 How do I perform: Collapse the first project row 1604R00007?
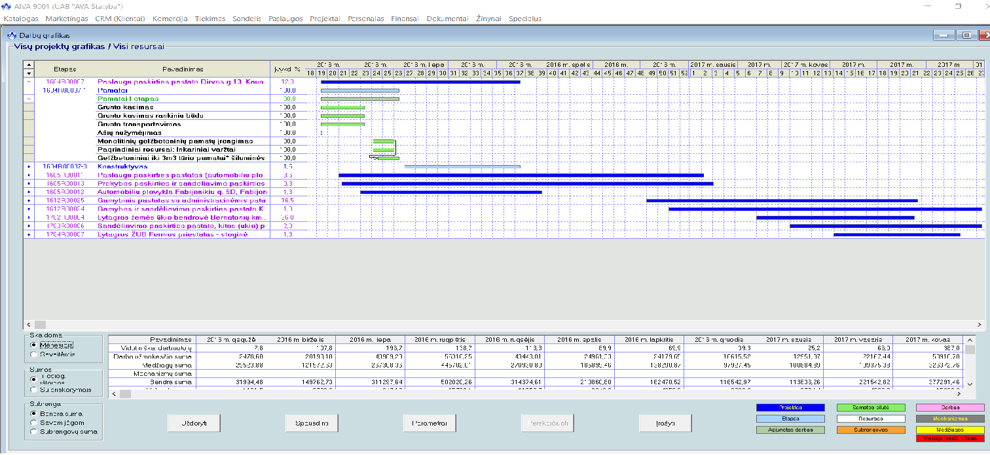pos(29,82)
